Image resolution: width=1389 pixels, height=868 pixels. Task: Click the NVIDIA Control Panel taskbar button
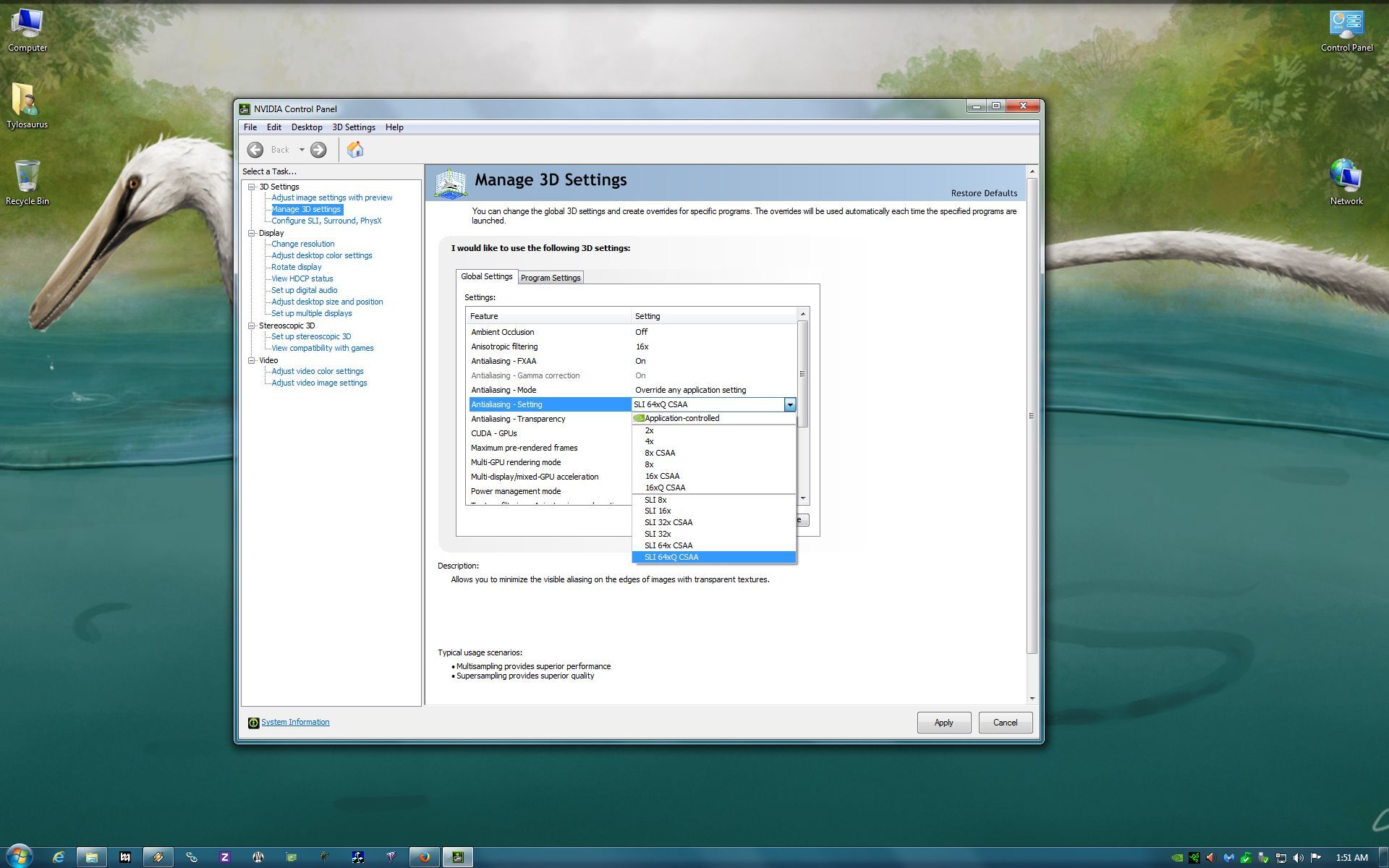click(x=457, y=857)
